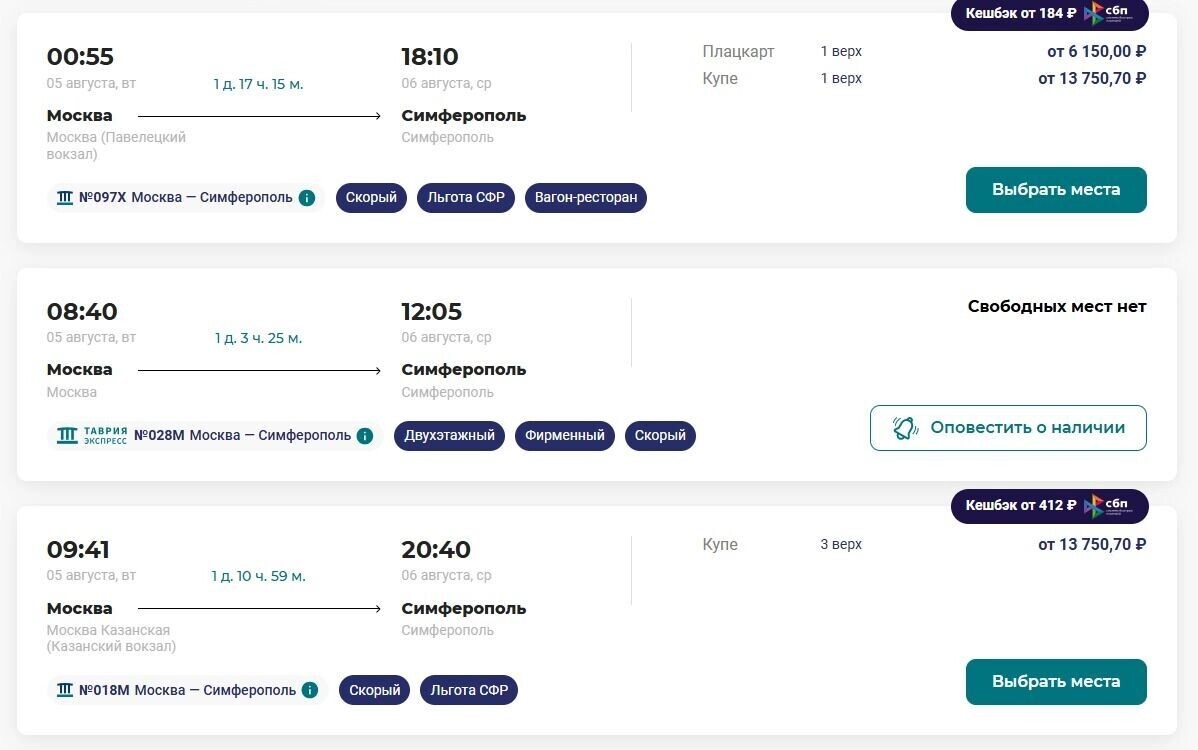The image size is (1198, 750).
Task: Click the bell icon in notify button
Action: [905, 428]
